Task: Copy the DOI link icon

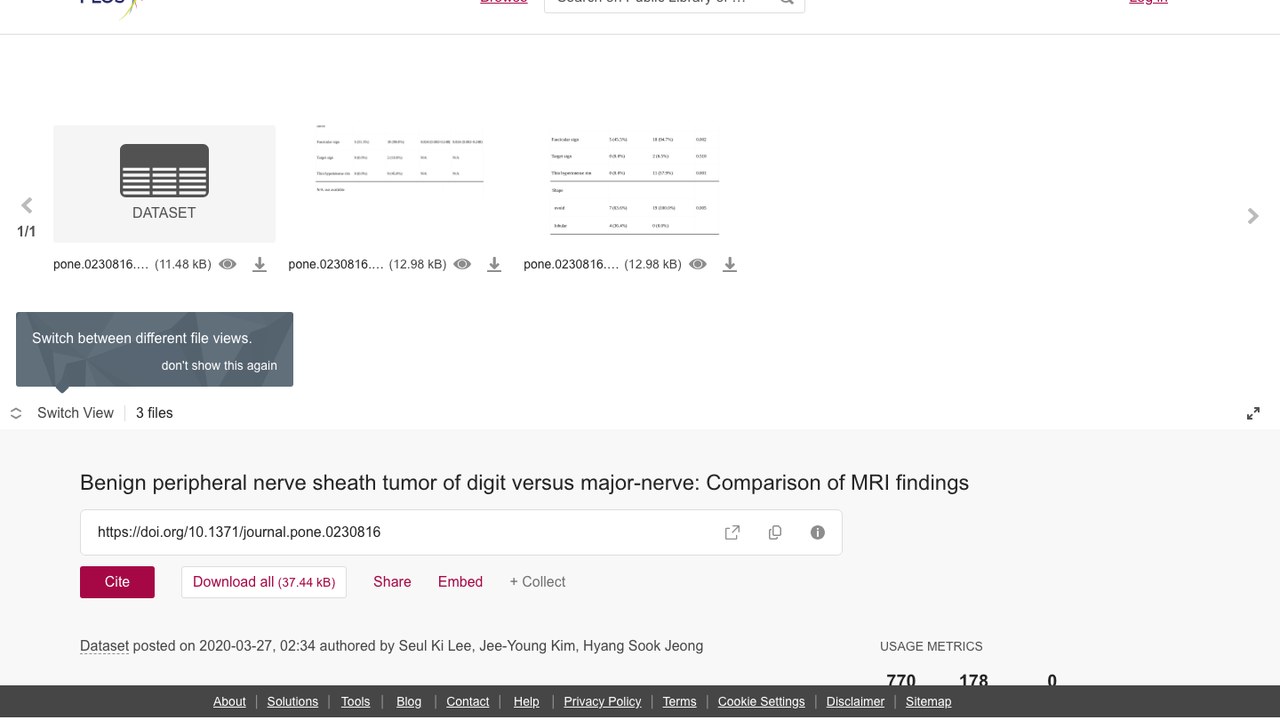Action: [x=775, y=533]
